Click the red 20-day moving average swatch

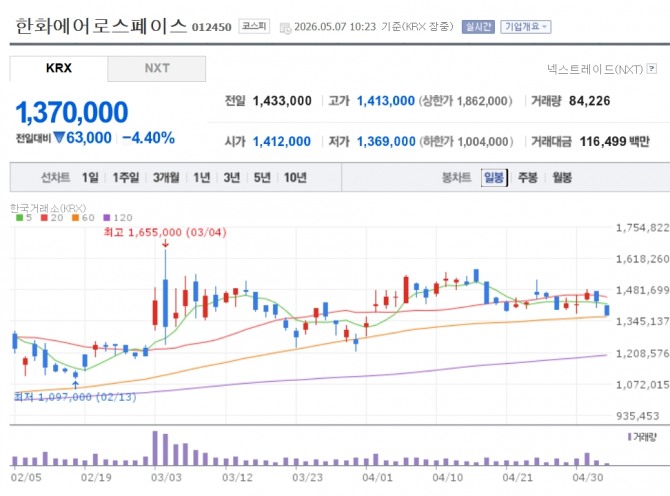click(x=44, y=217)
